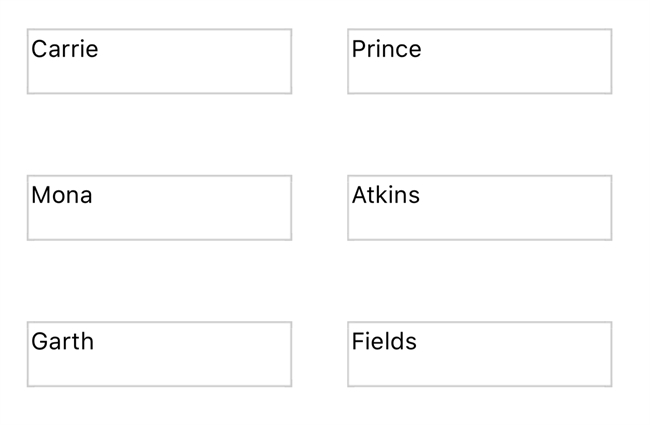Focus the text box containing Mona
Image resolution: width=650 pixels, height=425 pixels.
tap(159, 207)
